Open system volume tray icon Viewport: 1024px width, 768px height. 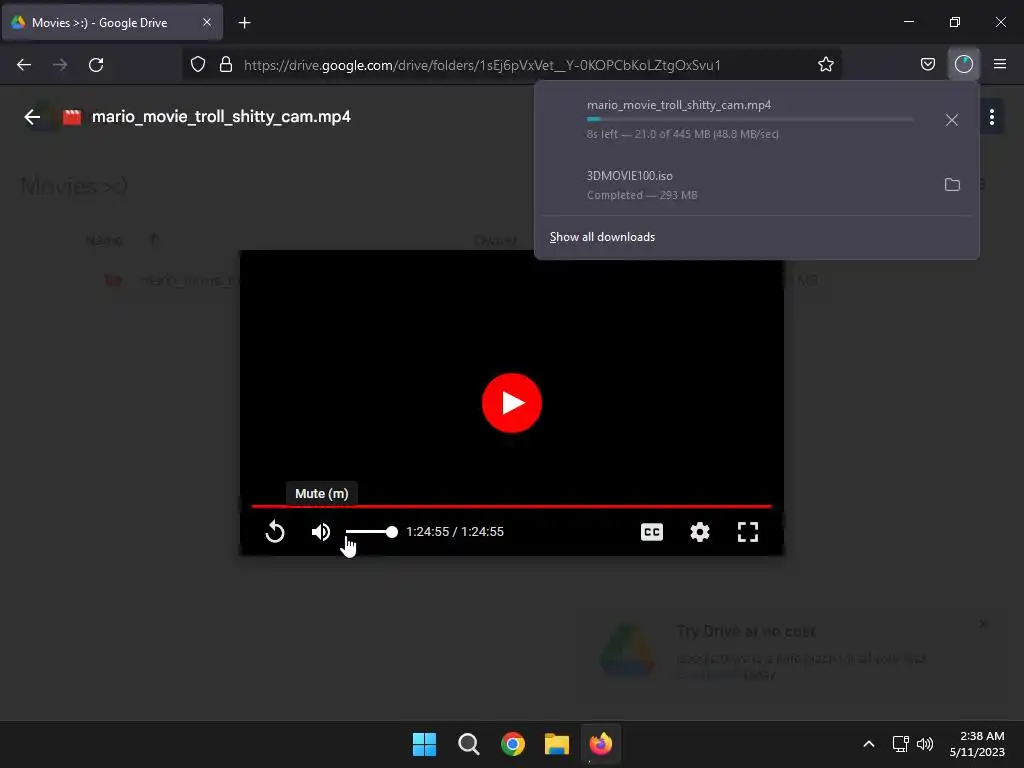[925, 744]
